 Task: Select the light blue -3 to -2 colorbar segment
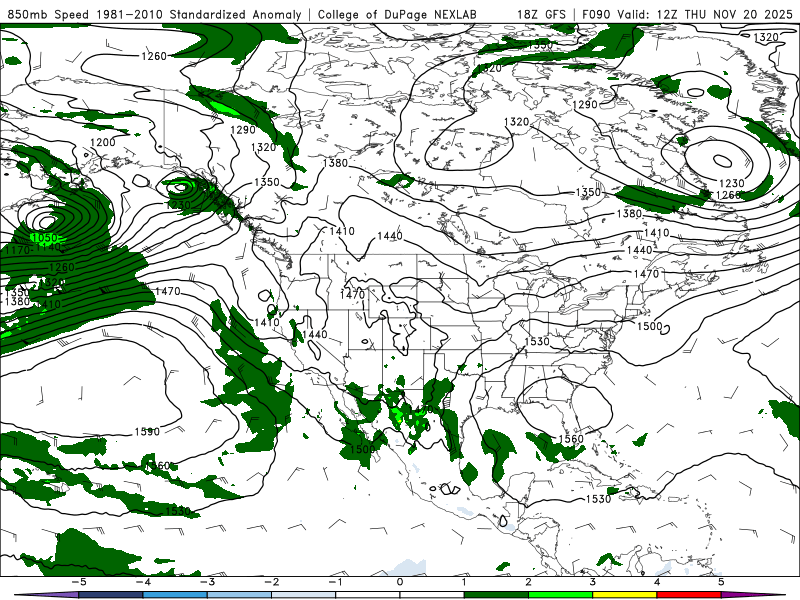pos(239,595)
